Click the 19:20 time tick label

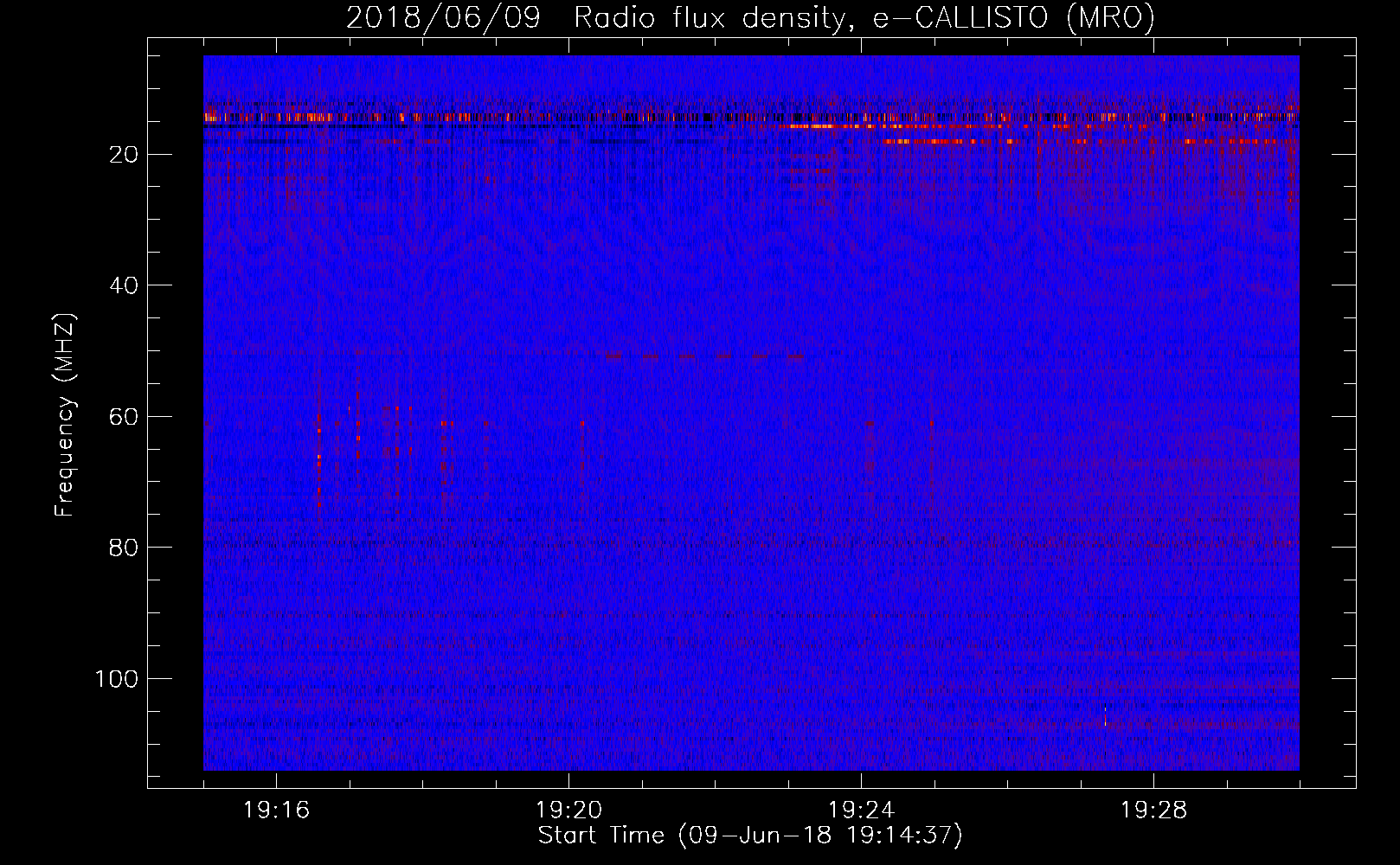[568, 811]
